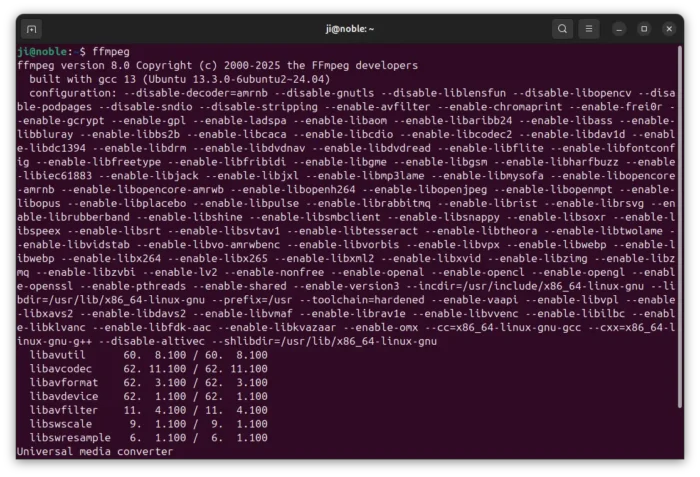Click the 'libavdevice' version row
Image resolution: width=700 pixels, height=477 pixels.
point(148,397)
